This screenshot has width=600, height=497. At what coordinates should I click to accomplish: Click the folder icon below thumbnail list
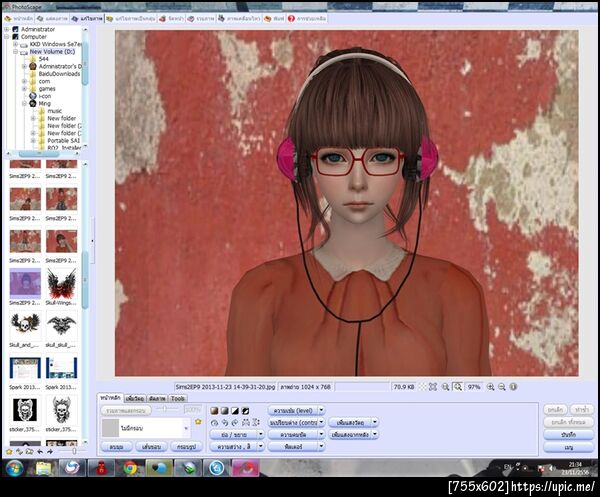29,451
